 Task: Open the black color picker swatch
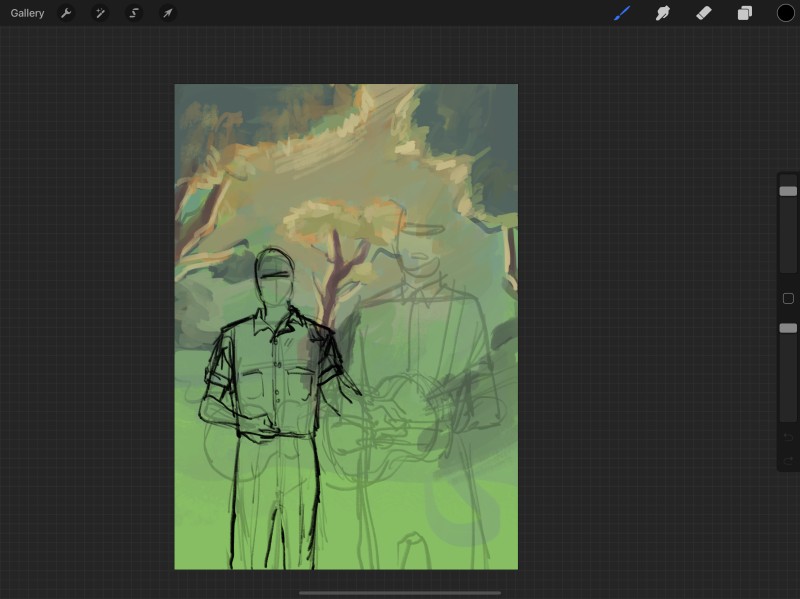coord(786,13)
